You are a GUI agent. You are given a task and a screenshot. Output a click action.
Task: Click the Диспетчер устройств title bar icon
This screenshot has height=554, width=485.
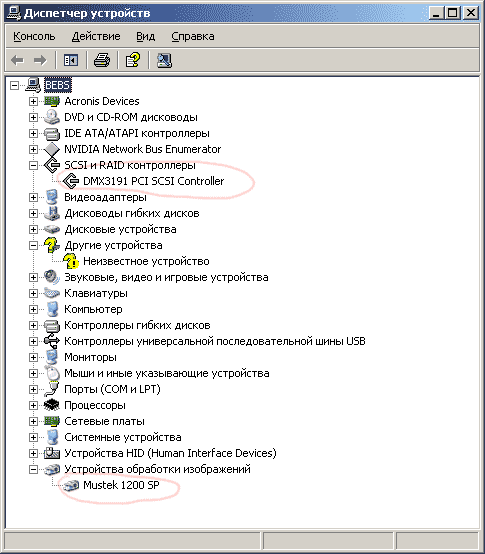pos(14,13)
